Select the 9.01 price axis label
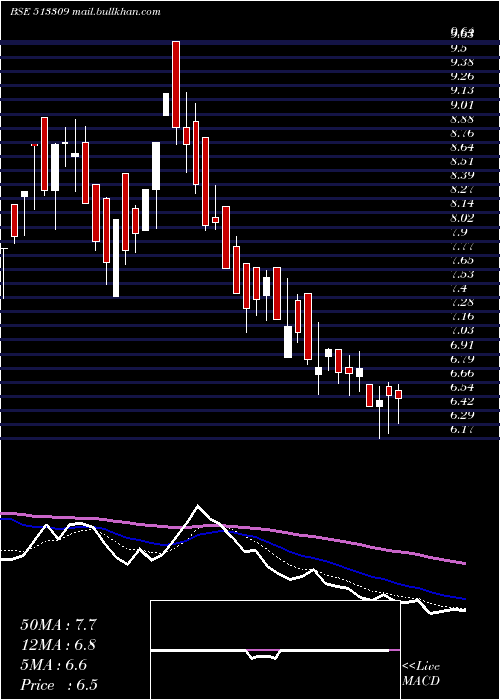The image size is (500, 700). click(462, 105)
